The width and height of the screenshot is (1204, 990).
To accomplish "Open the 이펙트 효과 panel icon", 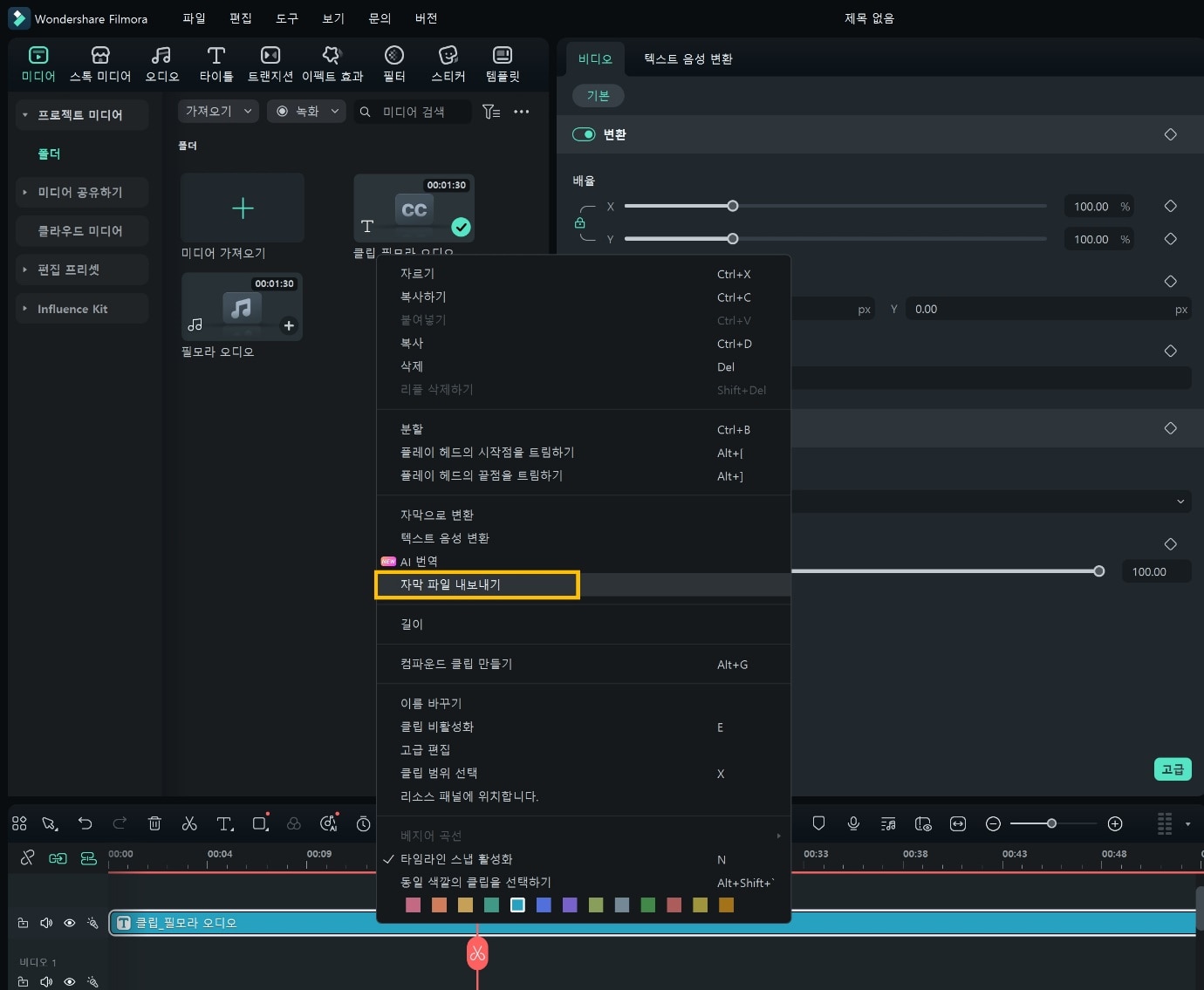I will click(x=332, y=56).
